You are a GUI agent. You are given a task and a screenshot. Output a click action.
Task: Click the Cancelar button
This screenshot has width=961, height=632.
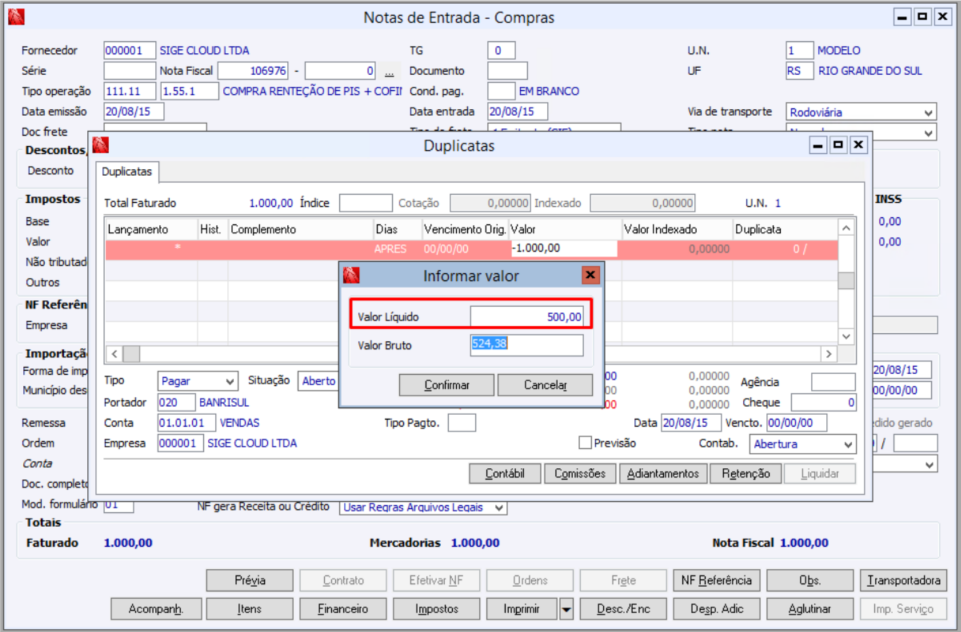545,385
